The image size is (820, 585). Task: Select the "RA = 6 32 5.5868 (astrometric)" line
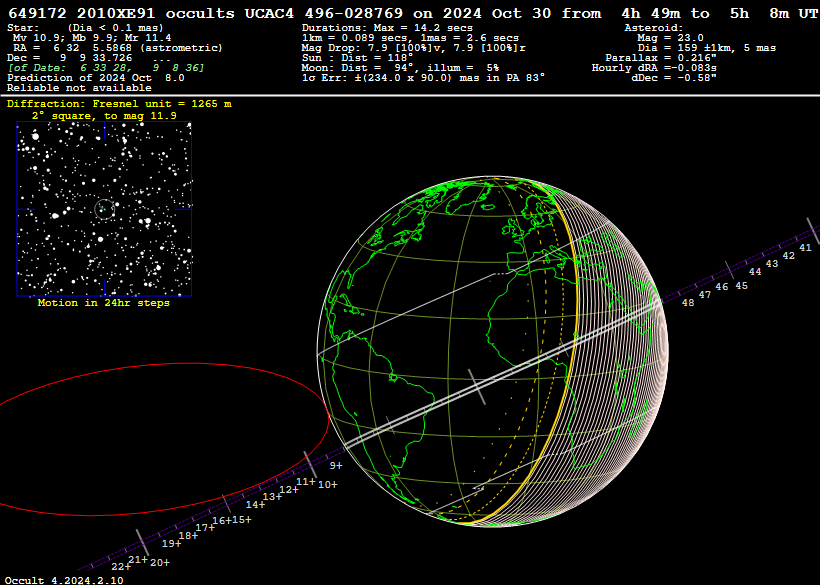(118, 48)
